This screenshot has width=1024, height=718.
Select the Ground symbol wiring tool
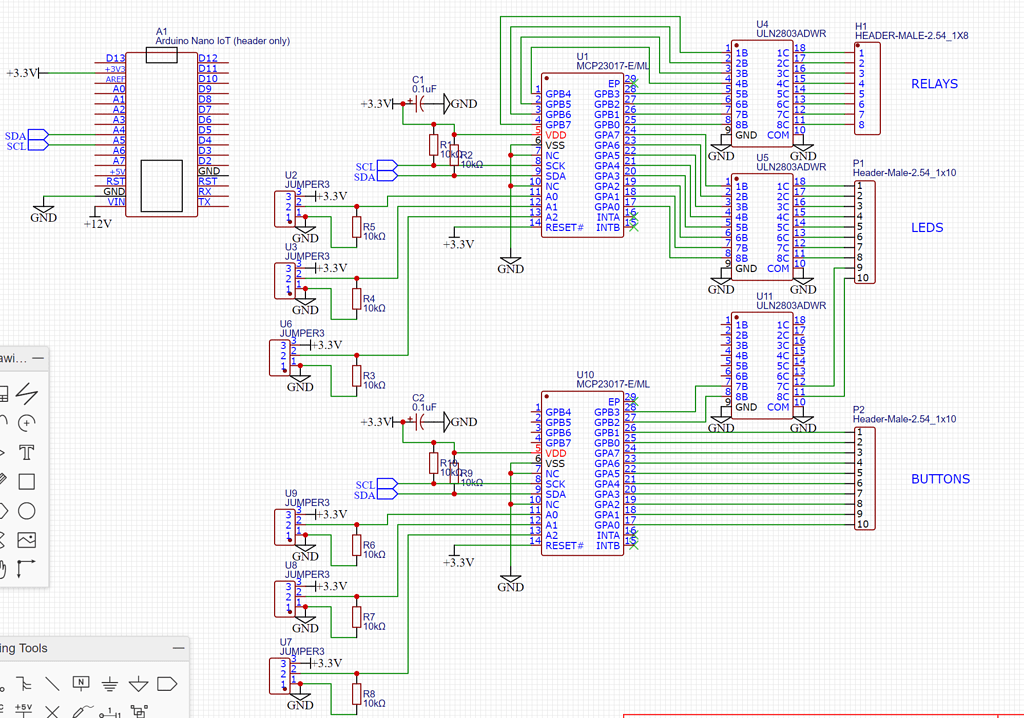click(x=110, y=683)
